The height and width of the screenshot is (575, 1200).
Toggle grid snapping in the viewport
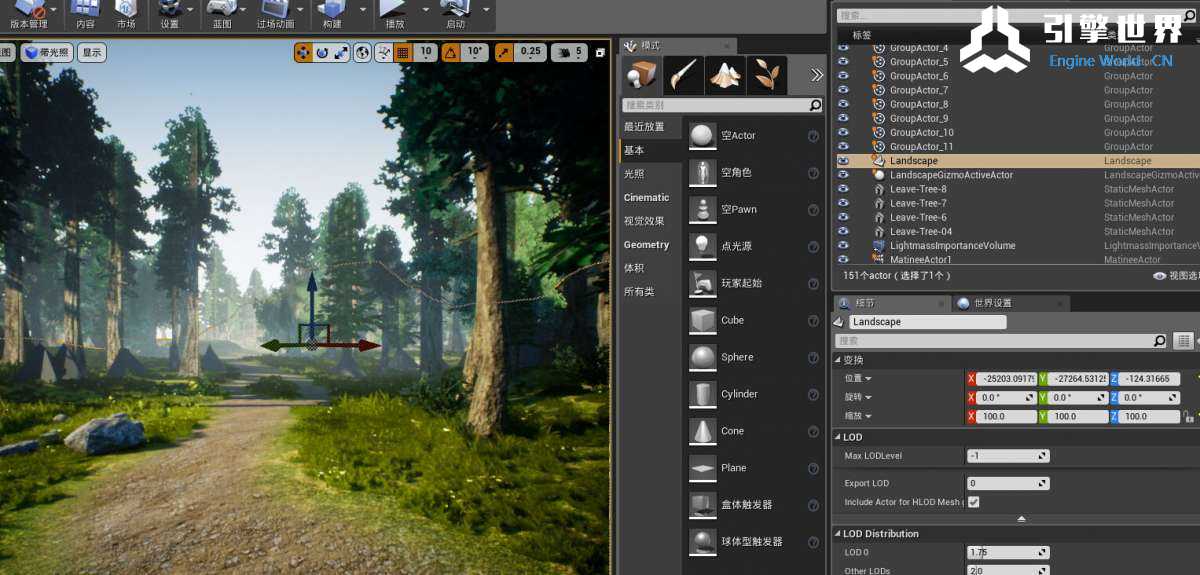pyautogui.click(x=402, y=52)
